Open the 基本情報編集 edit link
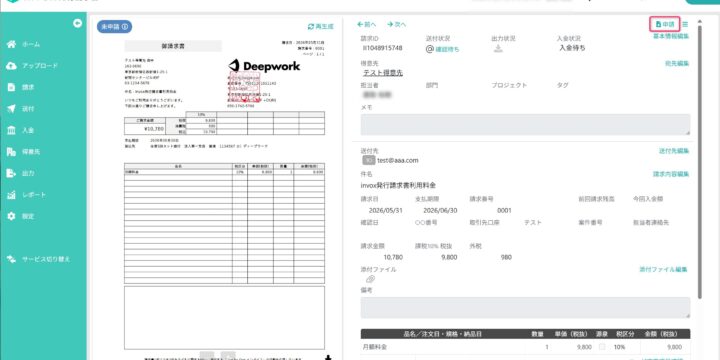The image size is (720, 360). [x=671, y=36]
